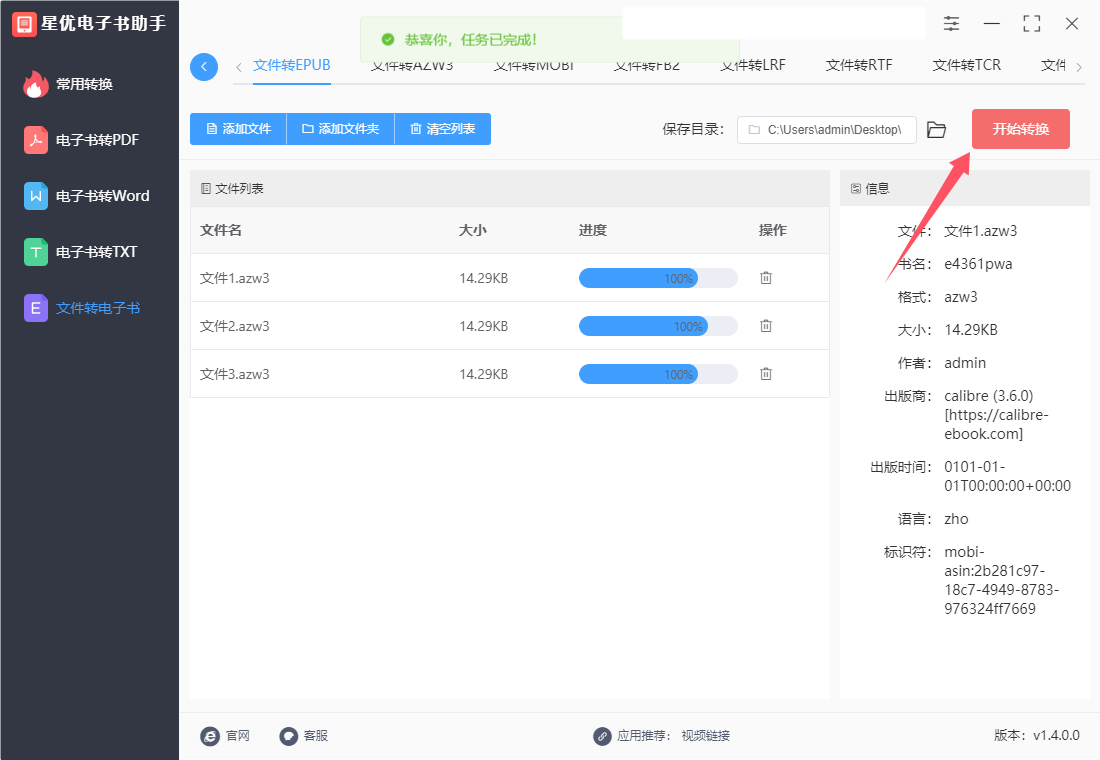Switch to the 文件转LRF tab
This screenshot has width=1100, height=760.
(x=753, y=65)
